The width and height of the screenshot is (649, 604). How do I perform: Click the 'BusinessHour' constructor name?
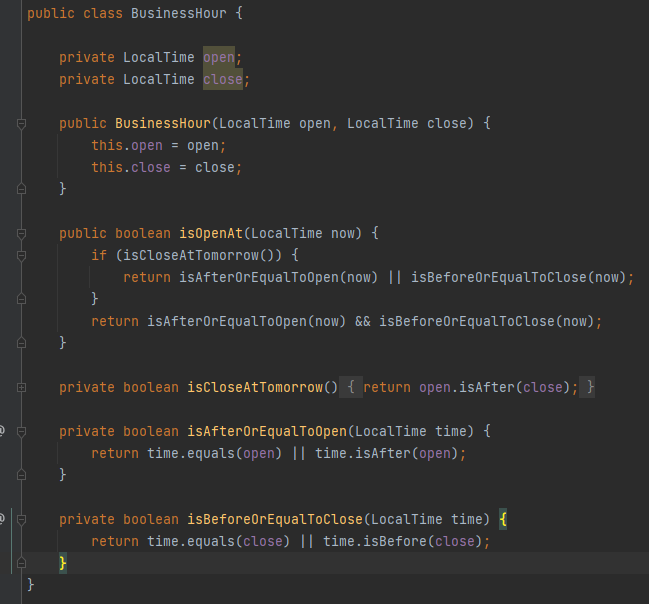163,123
